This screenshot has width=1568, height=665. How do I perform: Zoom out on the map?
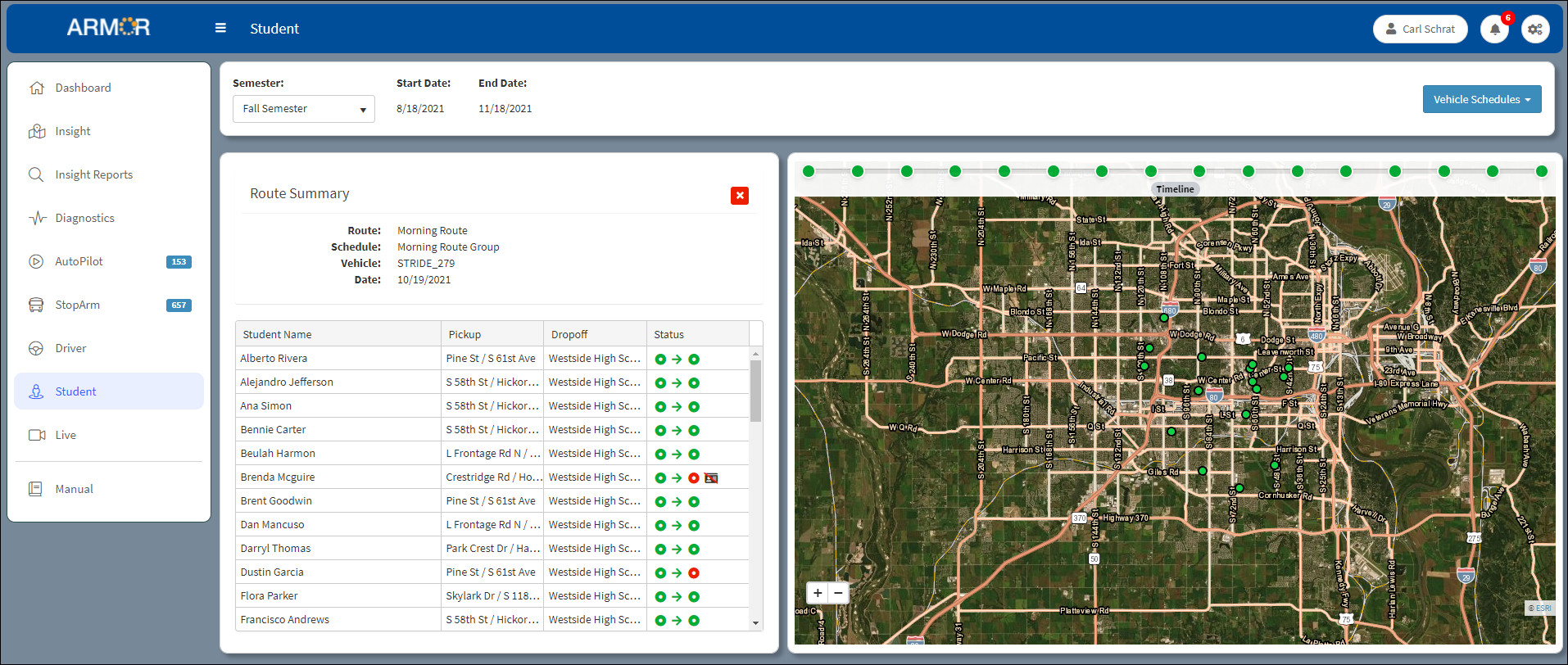838,593
